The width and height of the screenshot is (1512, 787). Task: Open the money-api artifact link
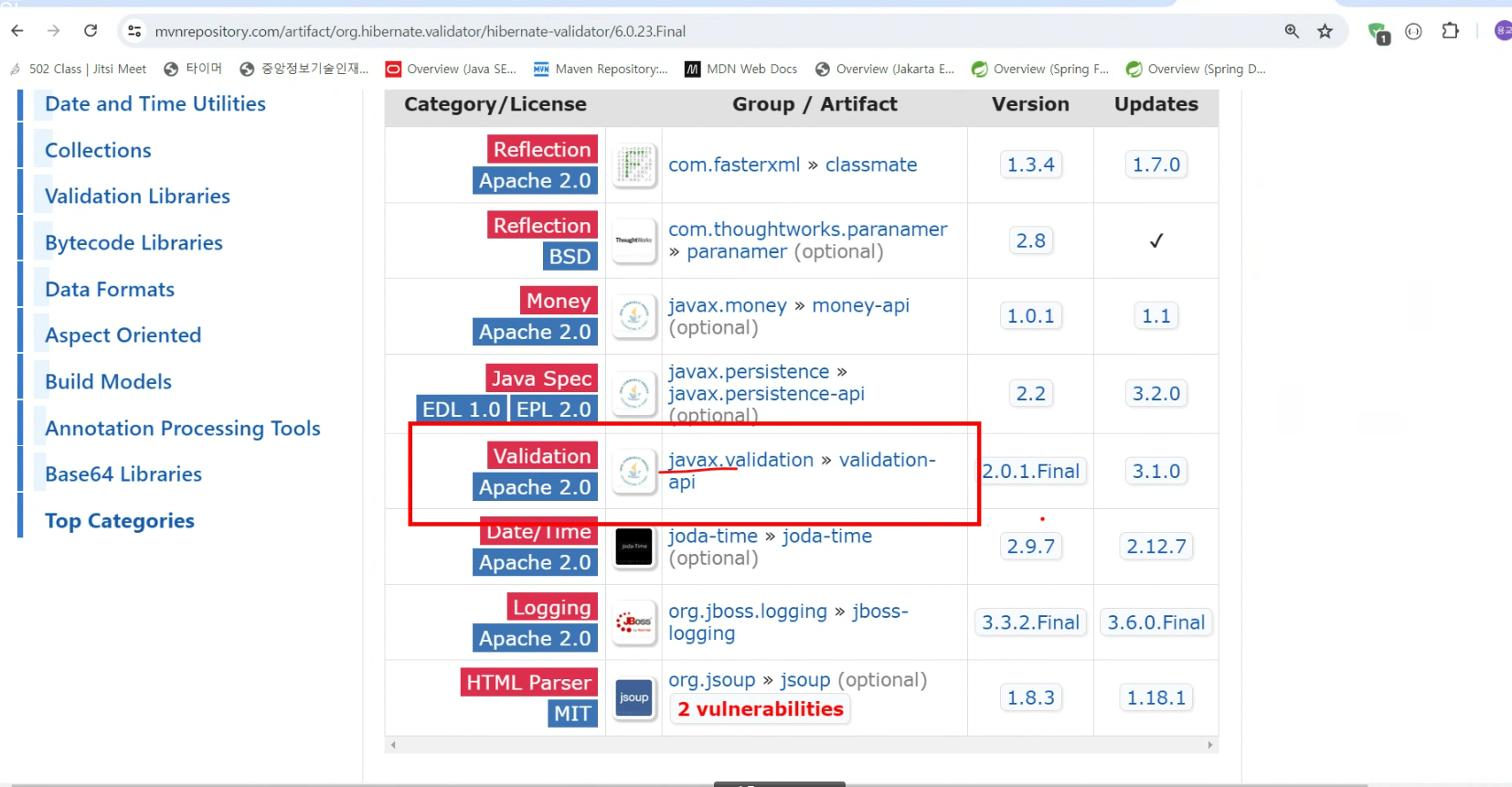860,305
